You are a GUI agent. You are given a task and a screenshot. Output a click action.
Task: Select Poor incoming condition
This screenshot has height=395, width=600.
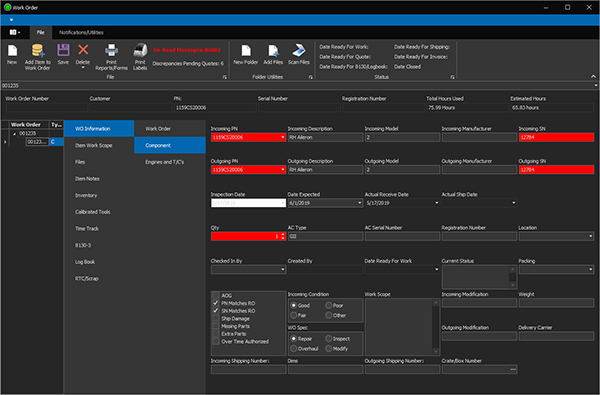click(328, 305)
